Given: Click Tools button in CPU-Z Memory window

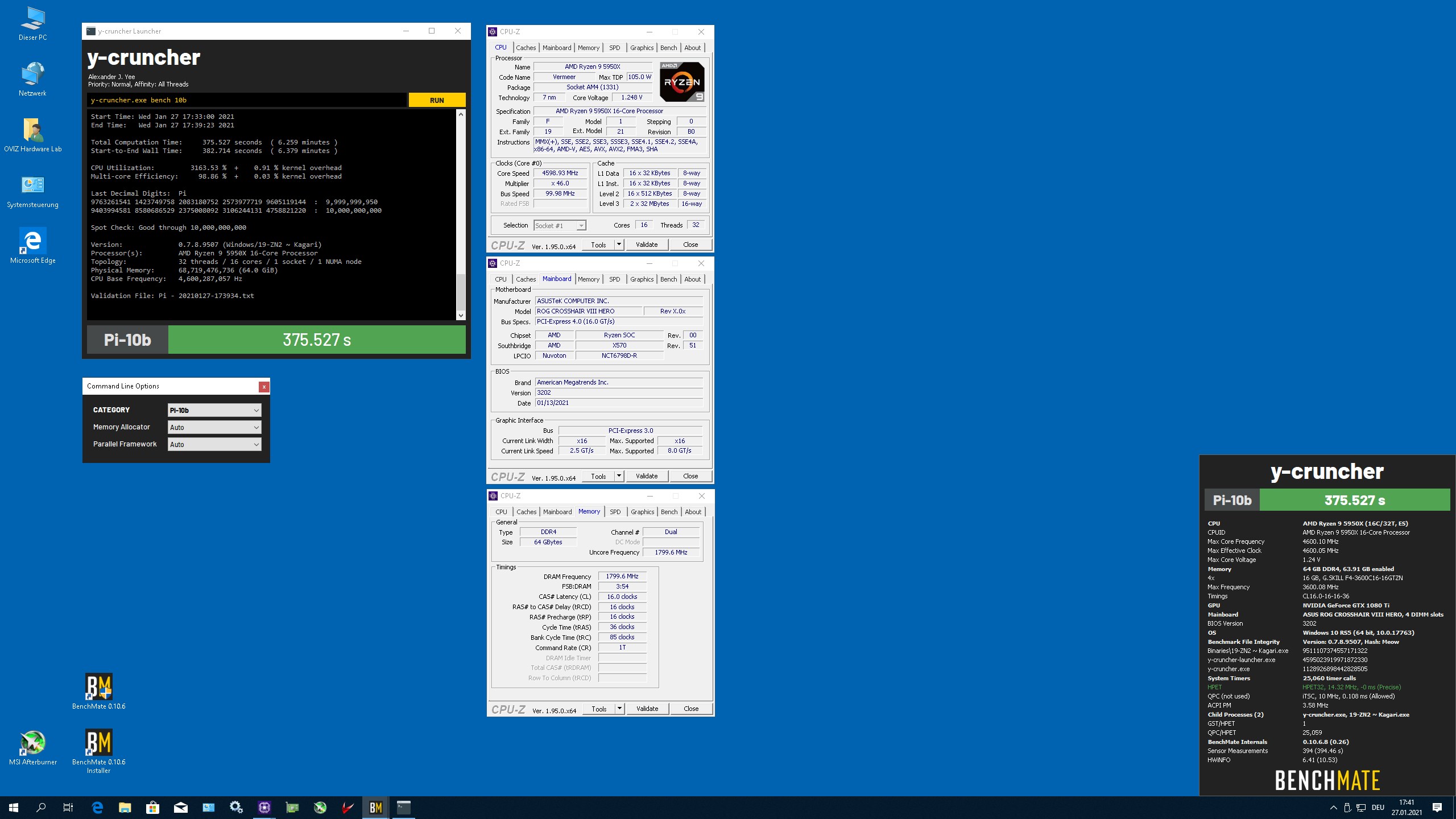Looking at the screenshot, I should click(599, 709).
